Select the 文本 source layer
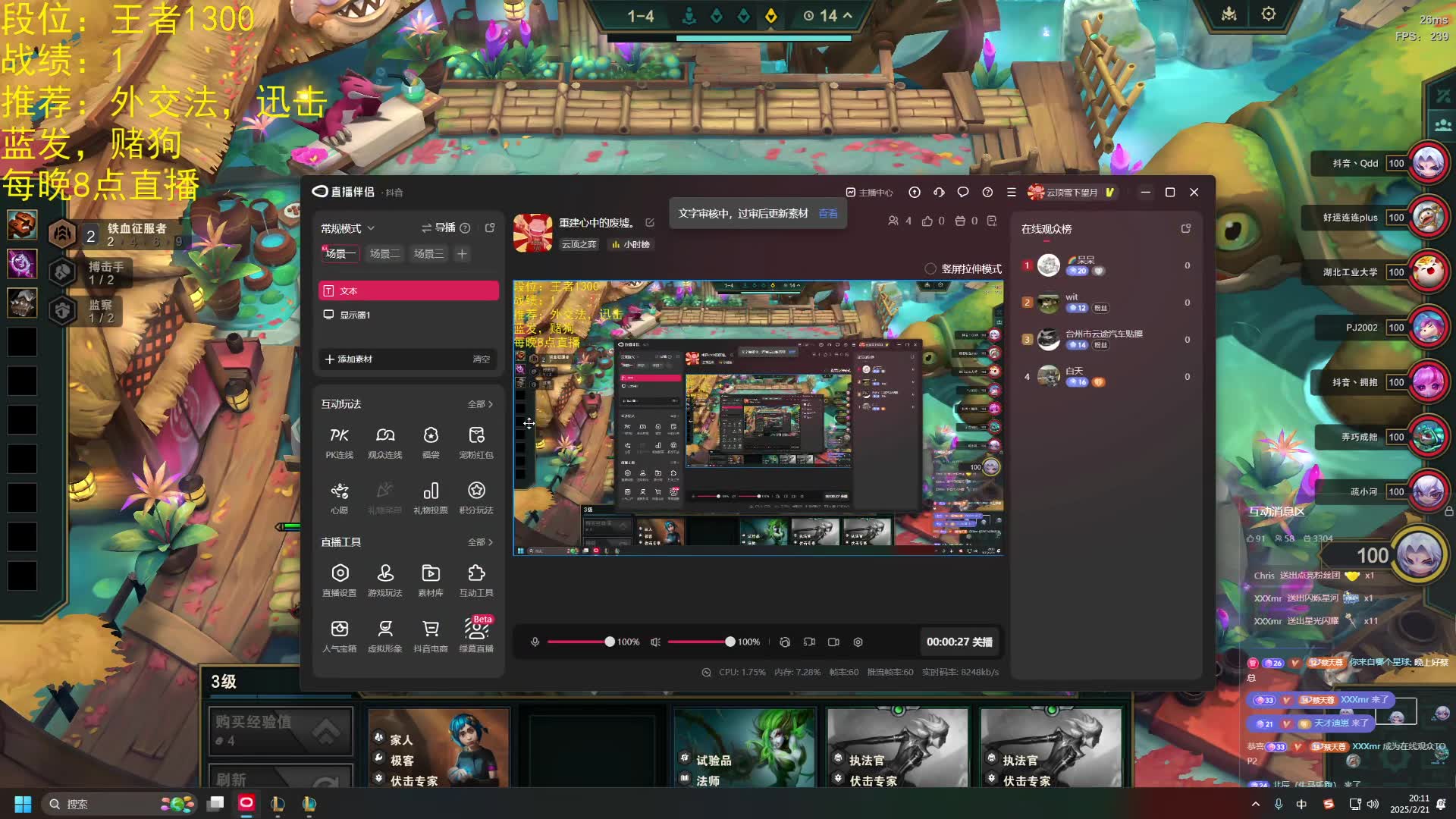 pyautogui.click(x=409, y=291)
